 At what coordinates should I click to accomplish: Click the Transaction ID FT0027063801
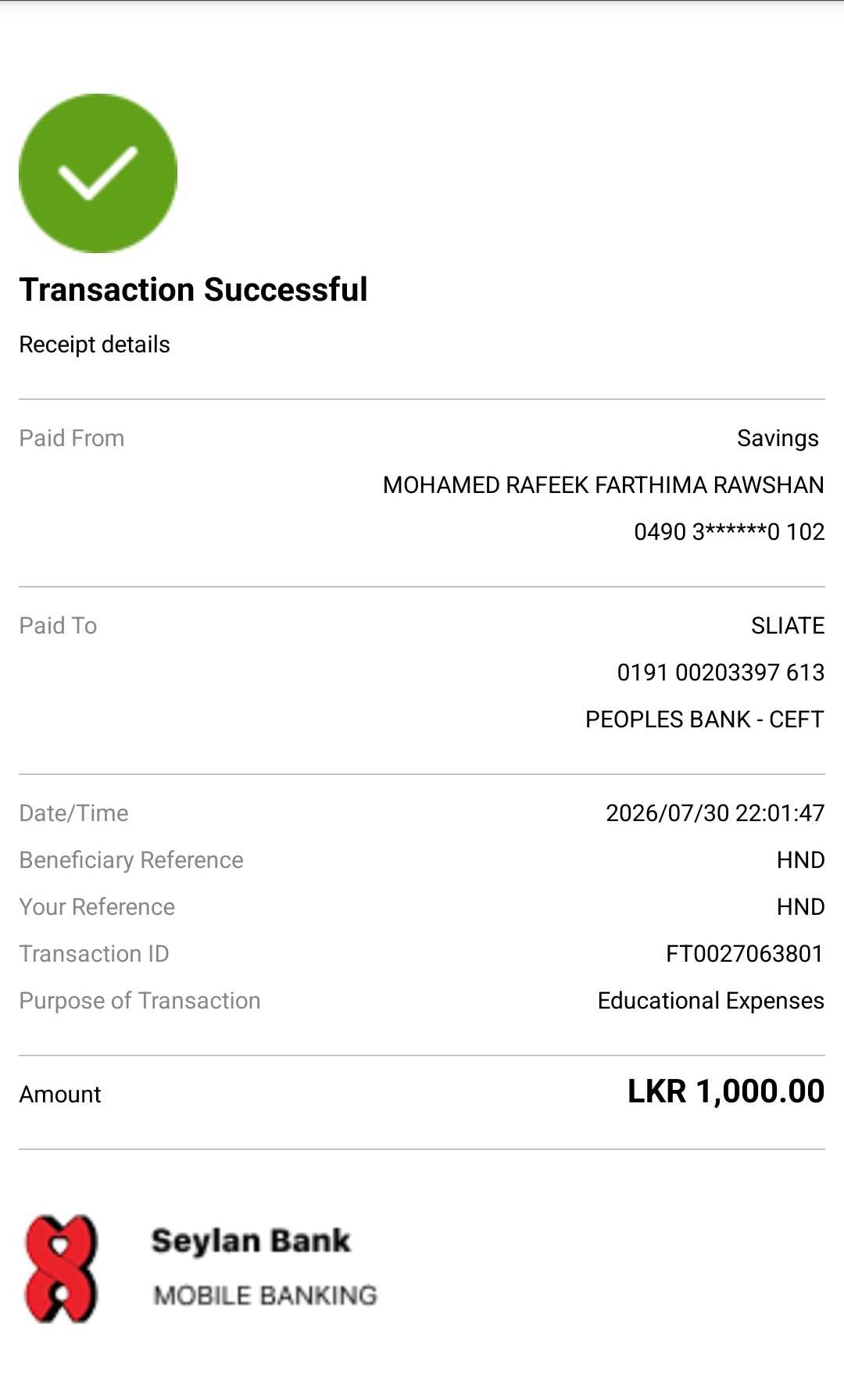point(745,954)
